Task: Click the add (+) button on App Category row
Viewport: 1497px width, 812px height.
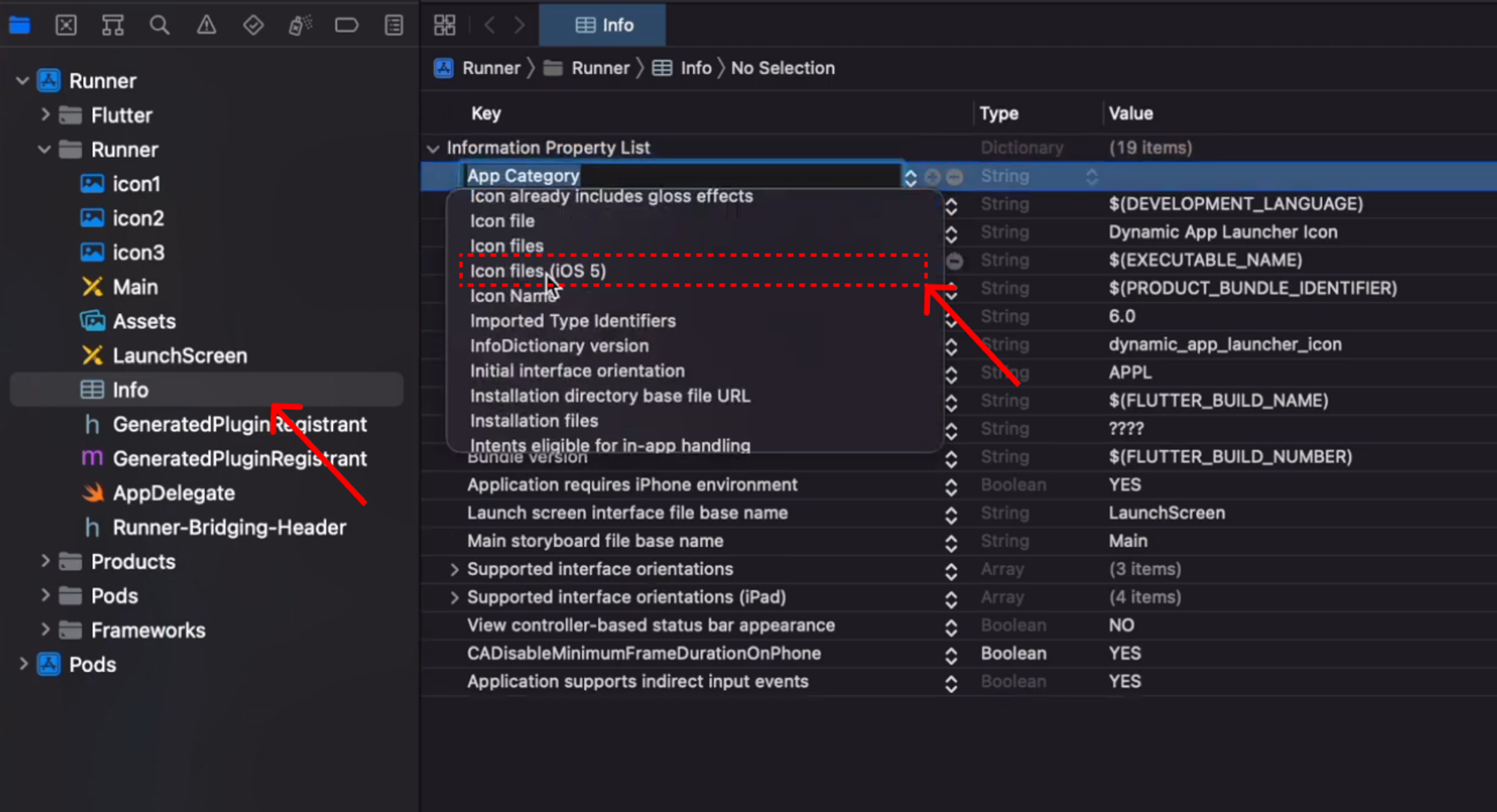Action: [x=933, y=177]
